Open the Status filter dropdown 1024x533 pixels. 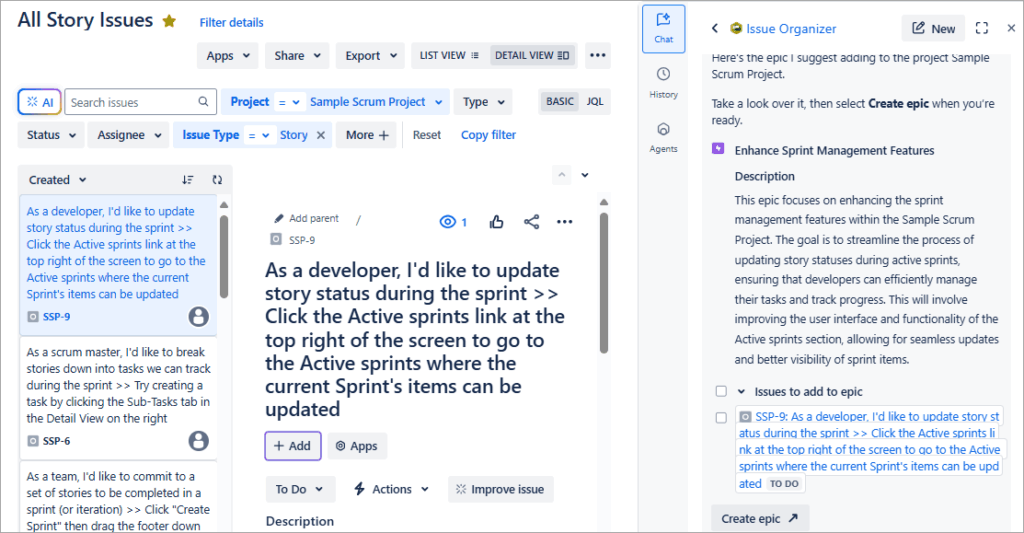click(51, 135)
